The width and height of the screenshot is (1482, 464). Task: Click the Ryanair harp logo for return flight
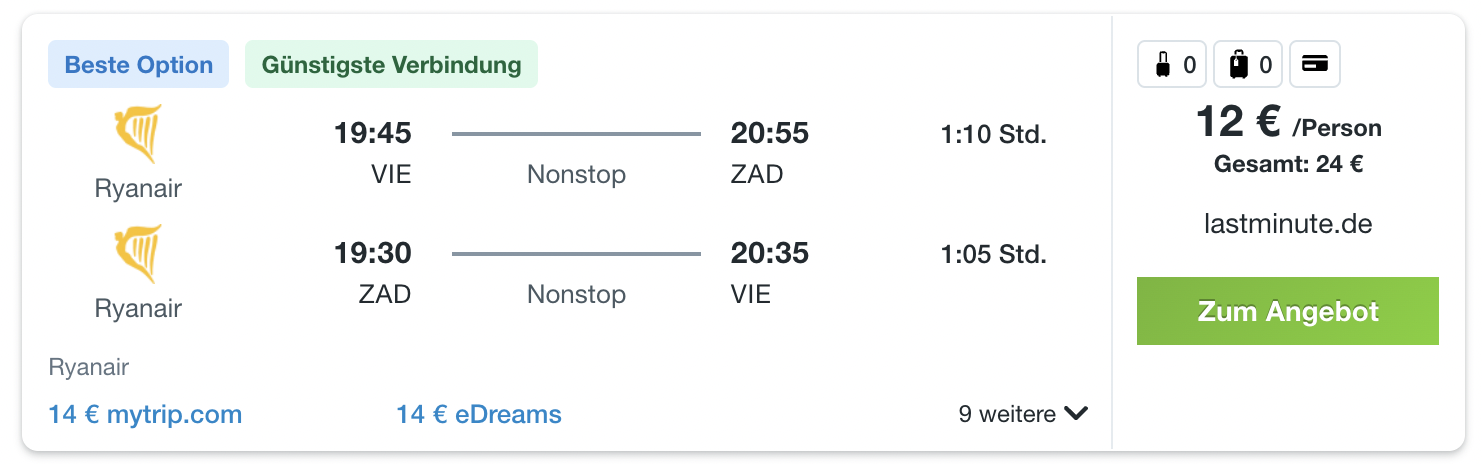138,254
